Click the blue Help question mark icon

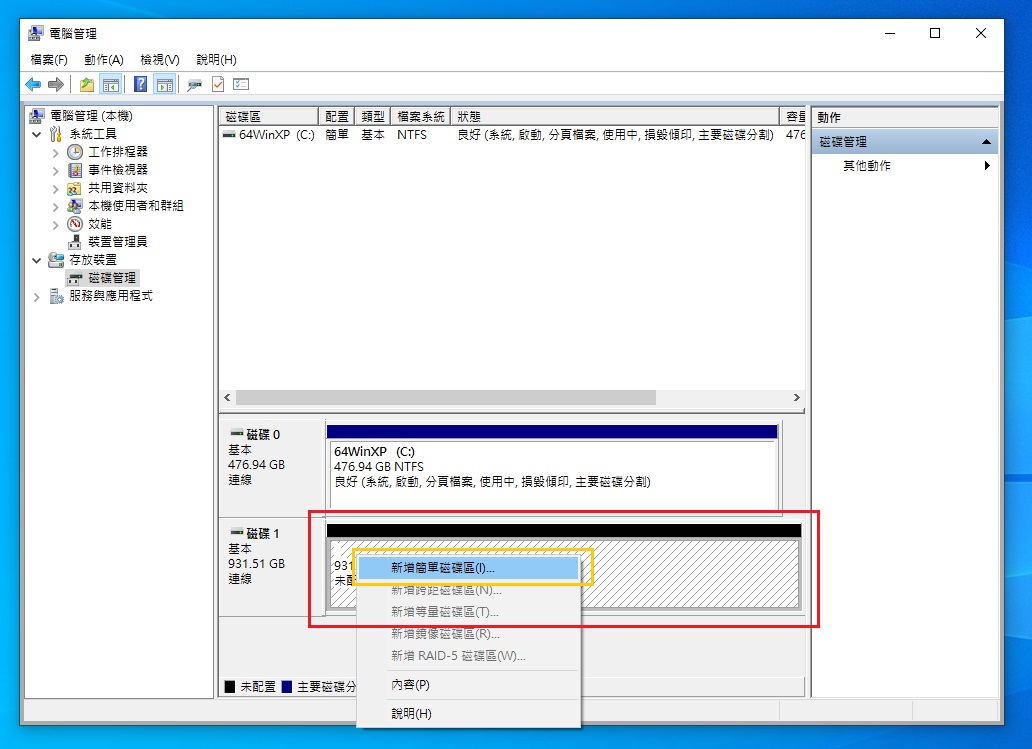click(141, 85)
